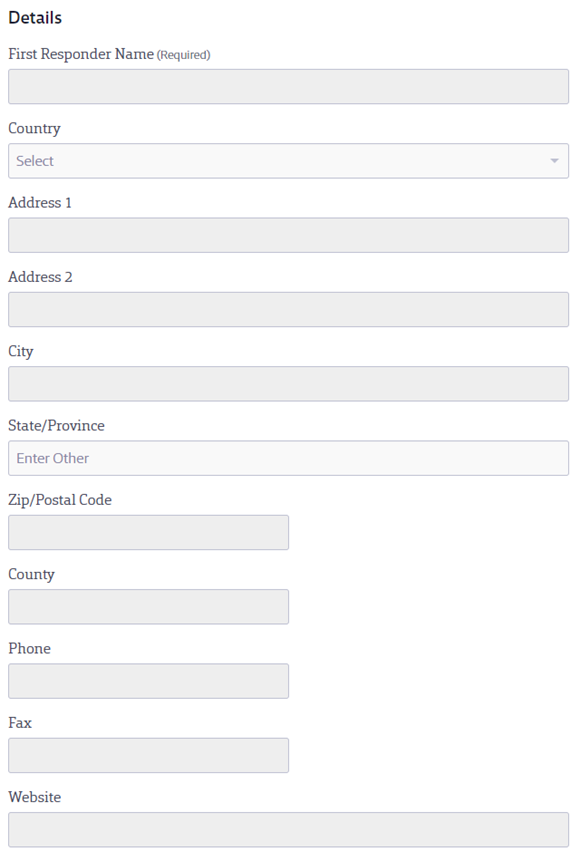
Task: Click the State/Province 'Enter Other' field
Action: pyautogui.click(x=288, y=458)
